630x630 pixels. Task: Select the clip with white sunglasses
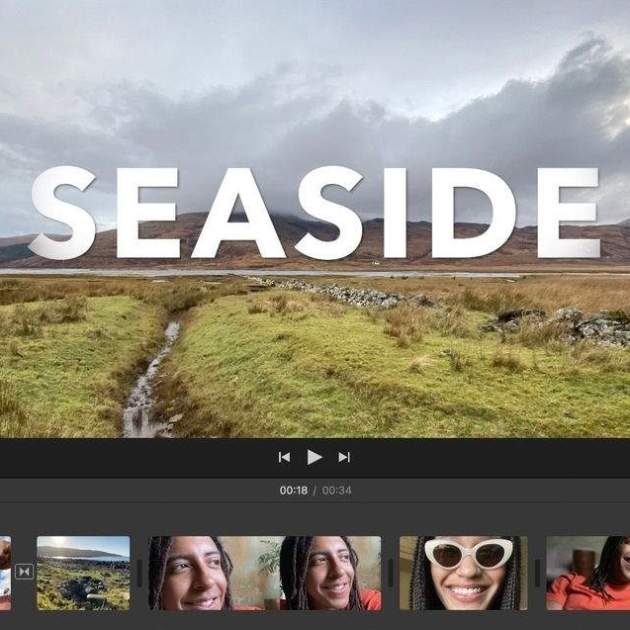(463, 573)
